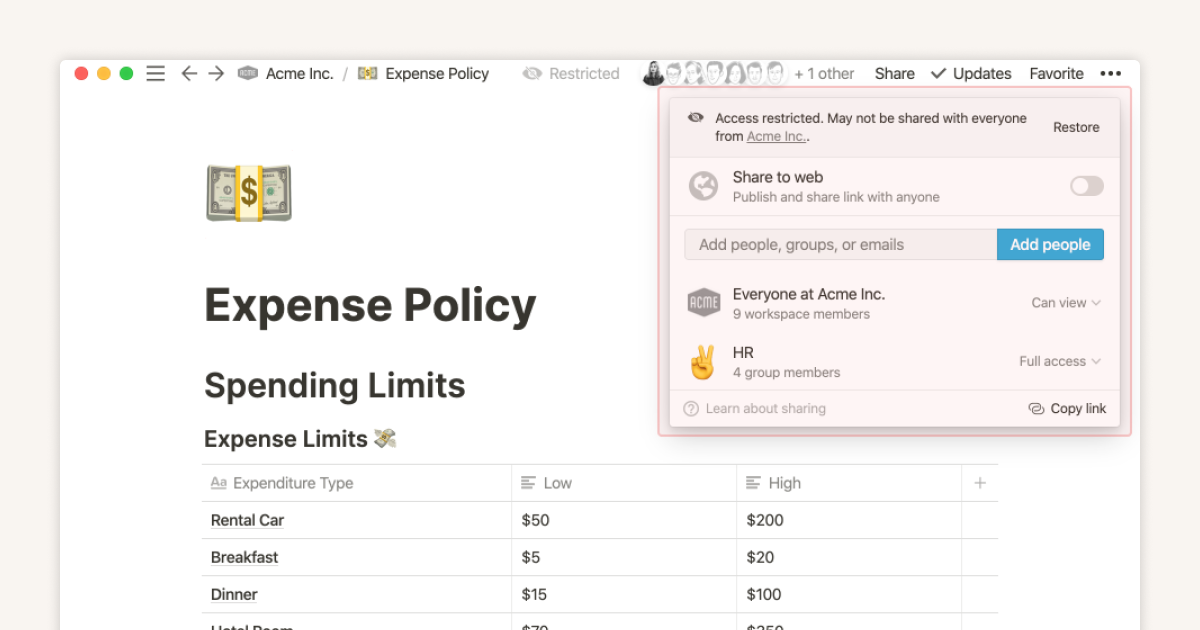Click Copy link in share popup
This screenshot has width=1200, height=630.
point(1067,408)
